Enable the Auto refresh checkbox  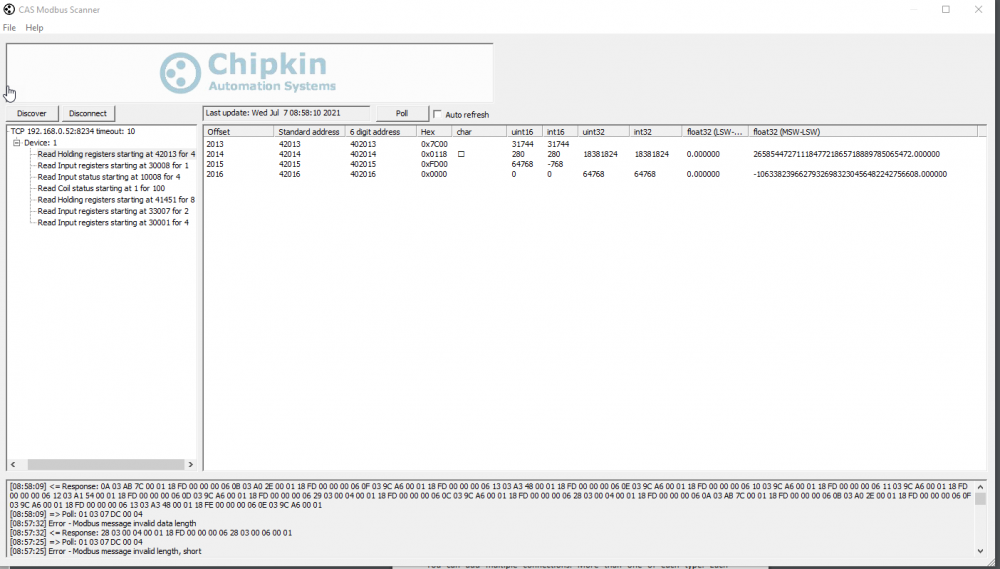tap(438, 115)
